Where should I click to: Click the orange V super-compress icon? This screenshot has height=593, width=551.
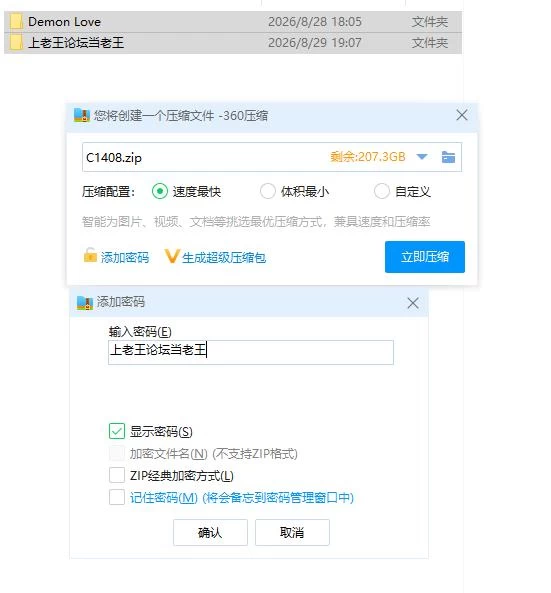pyautogui.click(x=172, y=256)
